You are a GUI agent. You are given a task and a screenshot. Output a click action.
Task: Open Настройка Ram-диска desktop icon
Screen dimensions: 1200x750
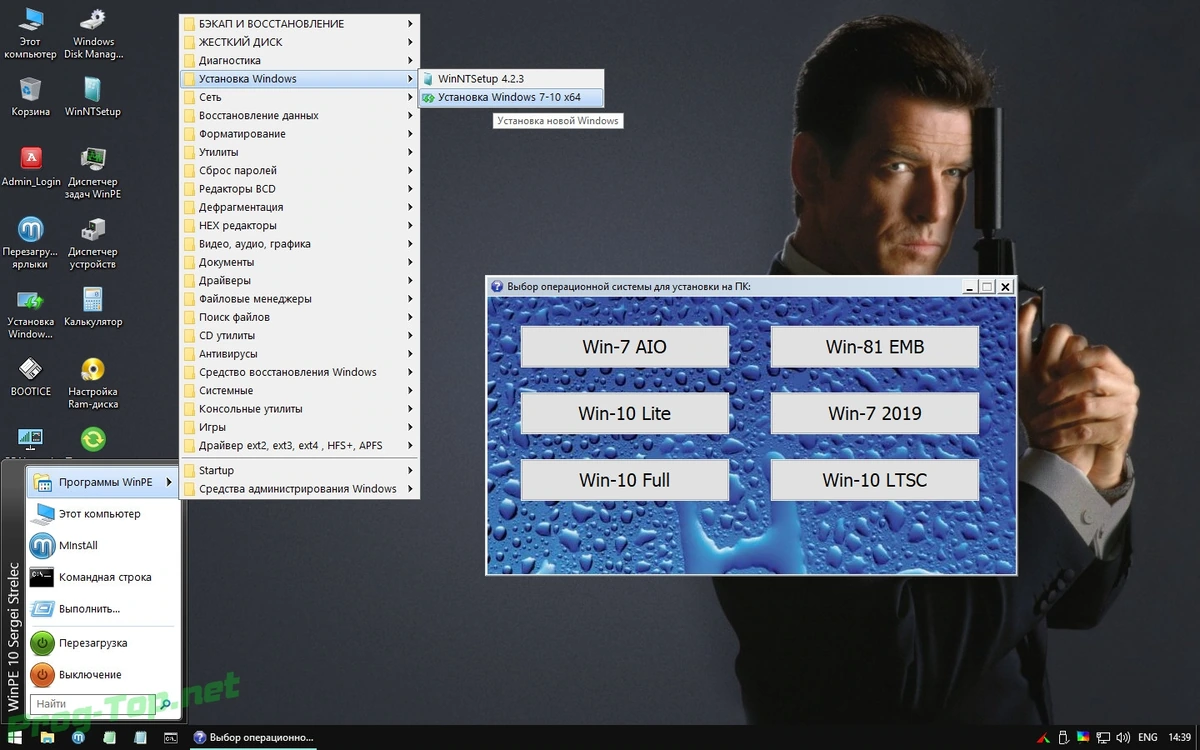pyautogui.click(x=93, y=383)
